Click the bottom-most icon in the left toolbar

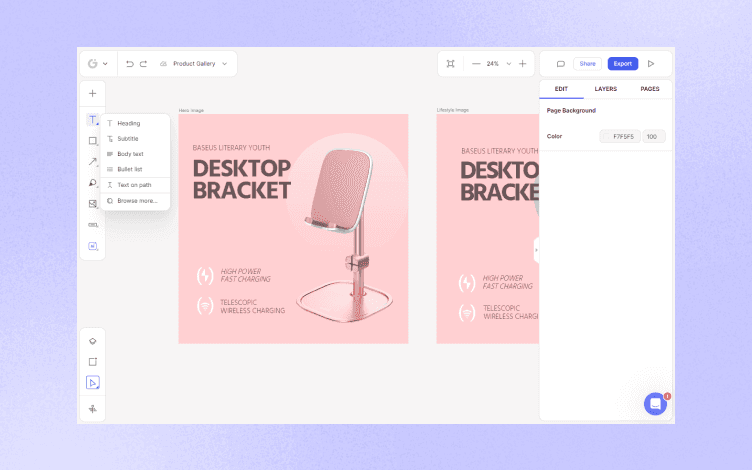click(93, 409)
